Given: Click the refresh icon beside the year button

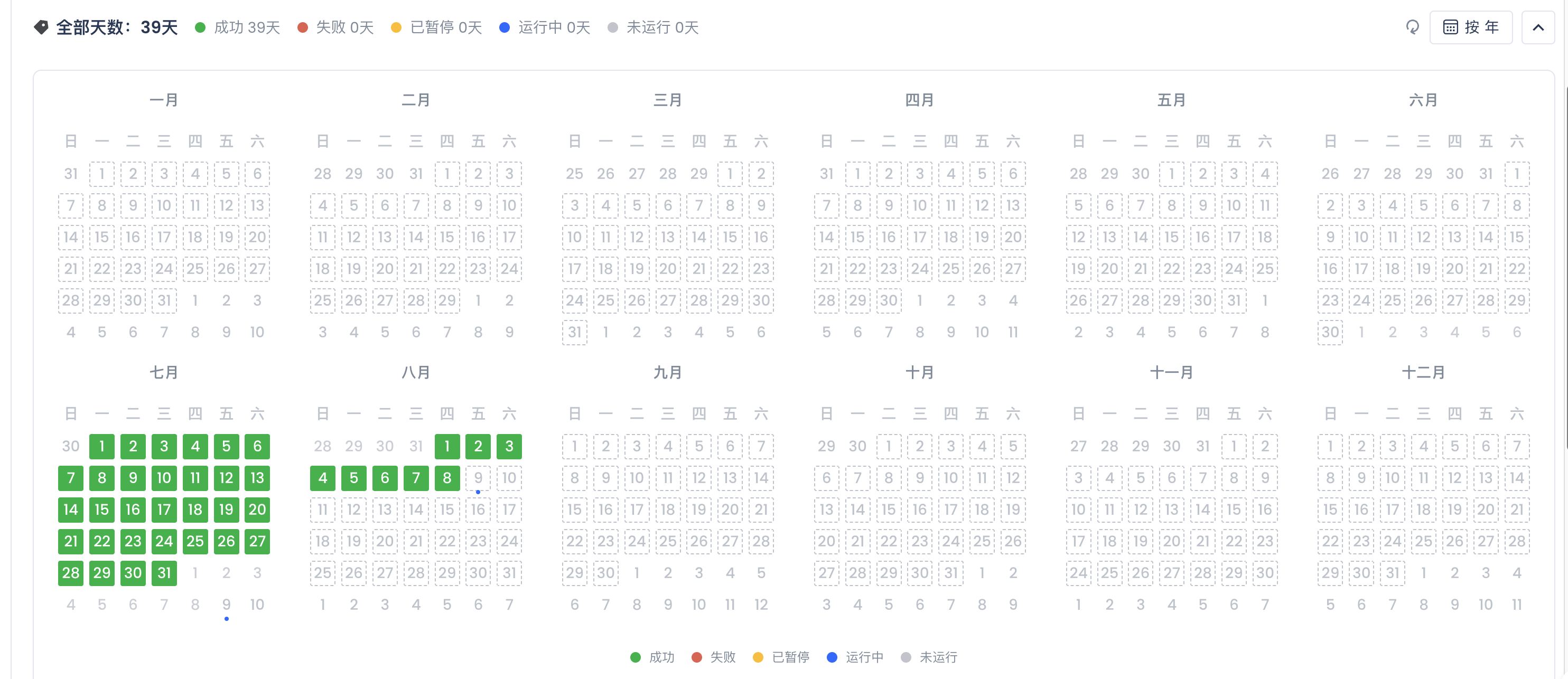Looking at the screenshot, I should 1412,27.
